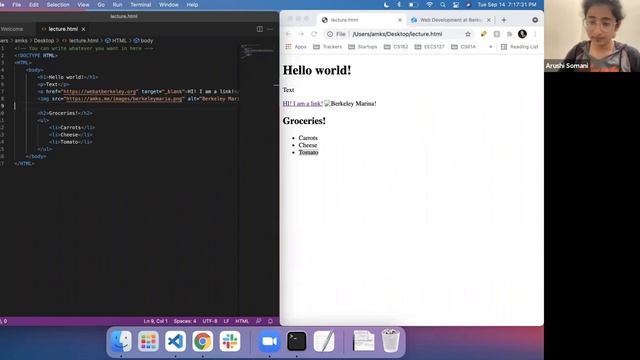Open VS Code notifications bell in status bar

[x=270, y=321]
